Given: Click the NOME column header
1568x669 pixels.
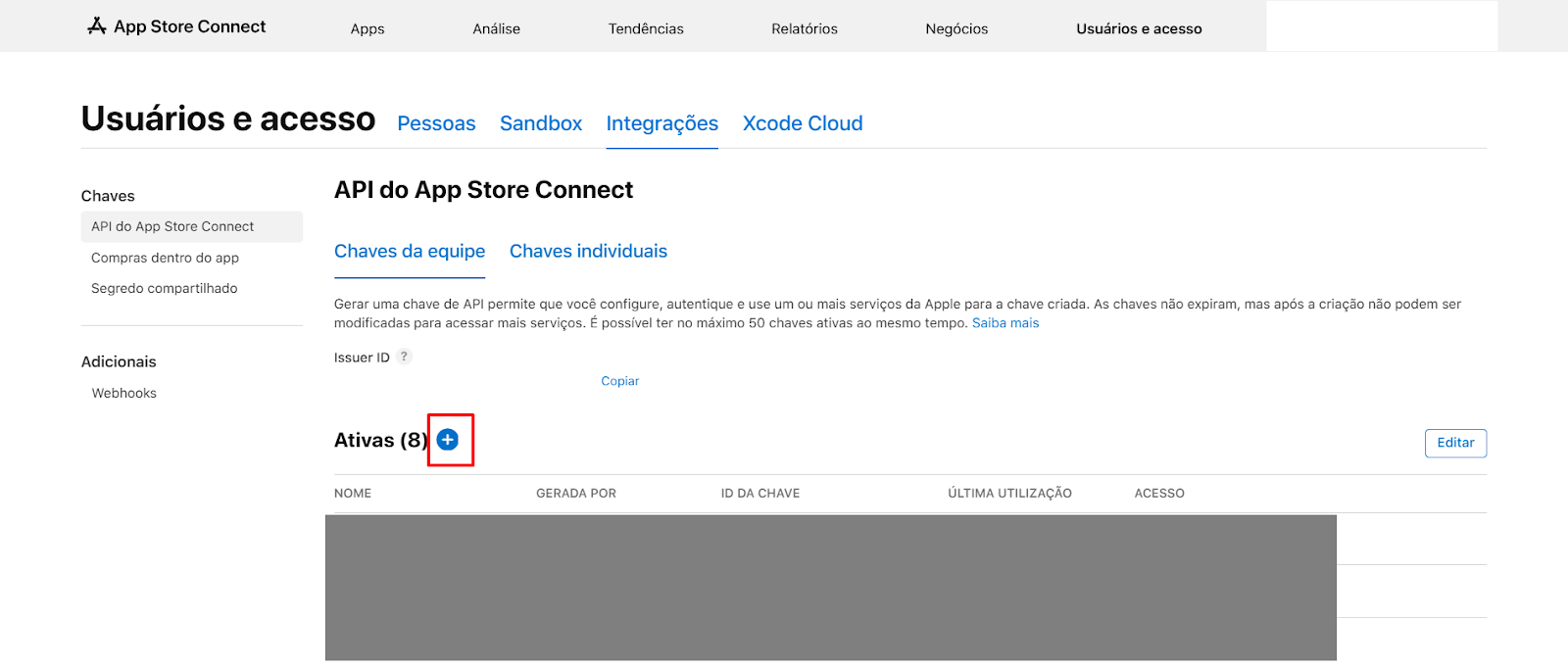Looking at the screenshot, I should coord(353,493).
